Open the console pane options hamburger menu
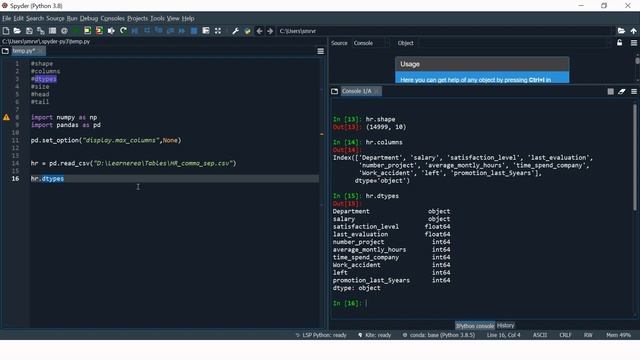Screen dimensions: 640x360 pos(633,91)
